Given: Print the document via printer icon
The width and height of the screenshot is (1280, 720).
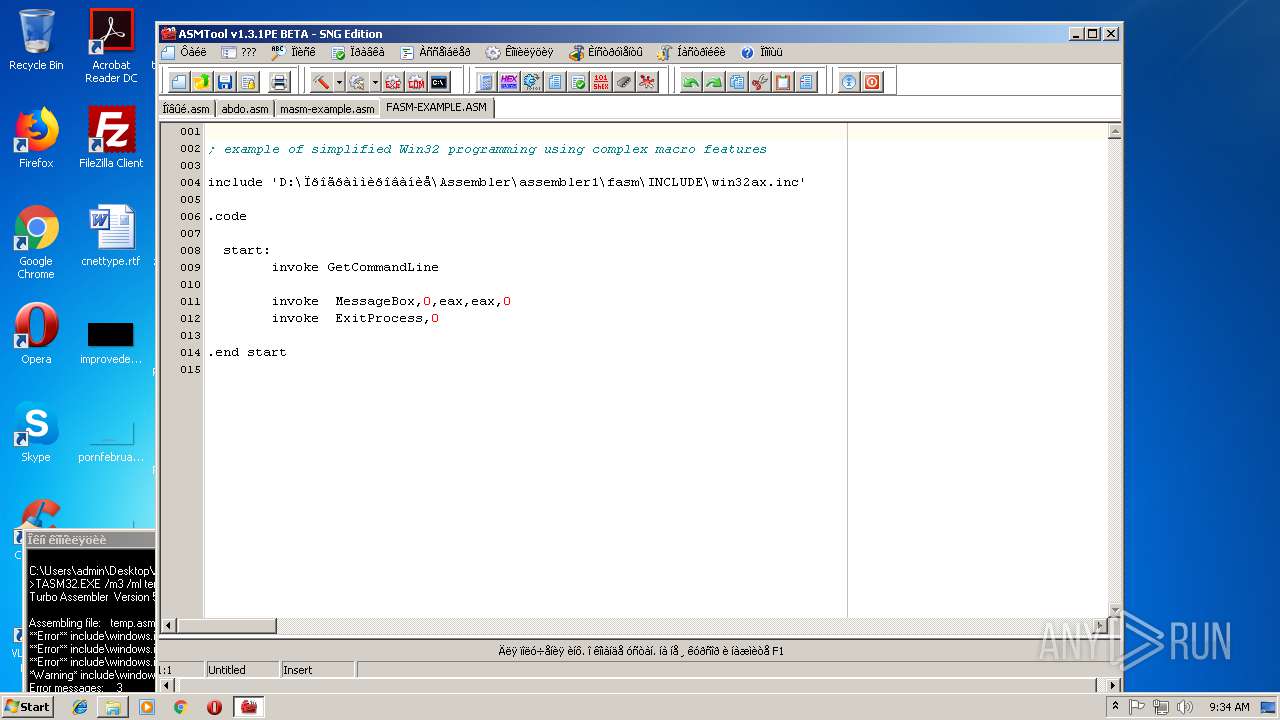Looking at the screenshot, I should coord(279,82).
